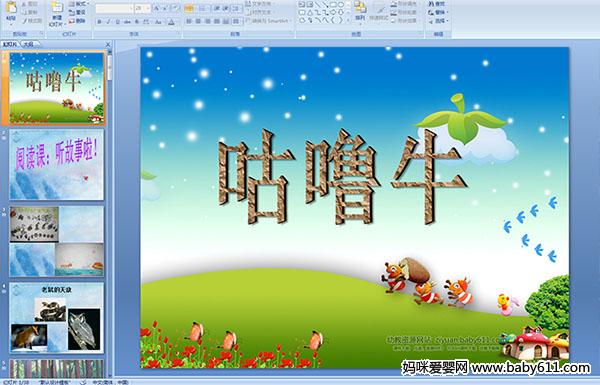Click the Delete slide button
The height and width of the screenshot is (385, 600).
click(77, 21)
